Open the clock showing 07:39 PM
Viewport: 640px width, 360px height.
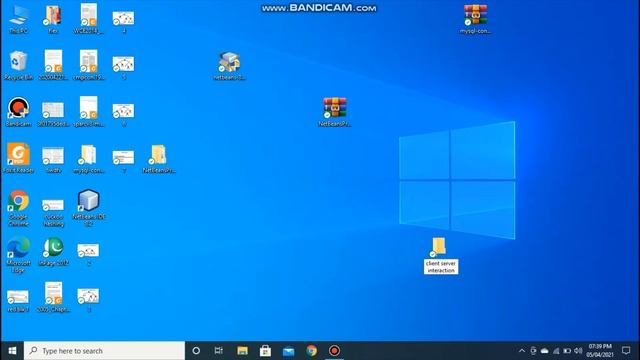click(x=600, y=351)
